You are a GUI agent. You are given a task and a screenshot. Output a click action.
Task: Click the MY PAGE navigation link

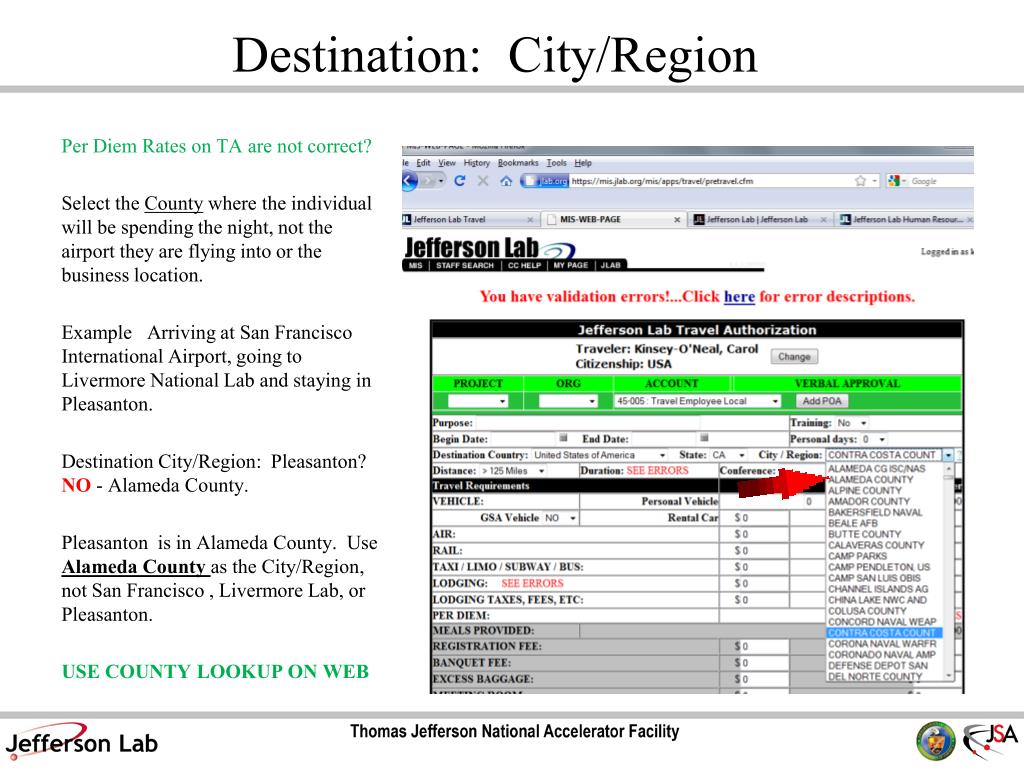click(571, 265)
